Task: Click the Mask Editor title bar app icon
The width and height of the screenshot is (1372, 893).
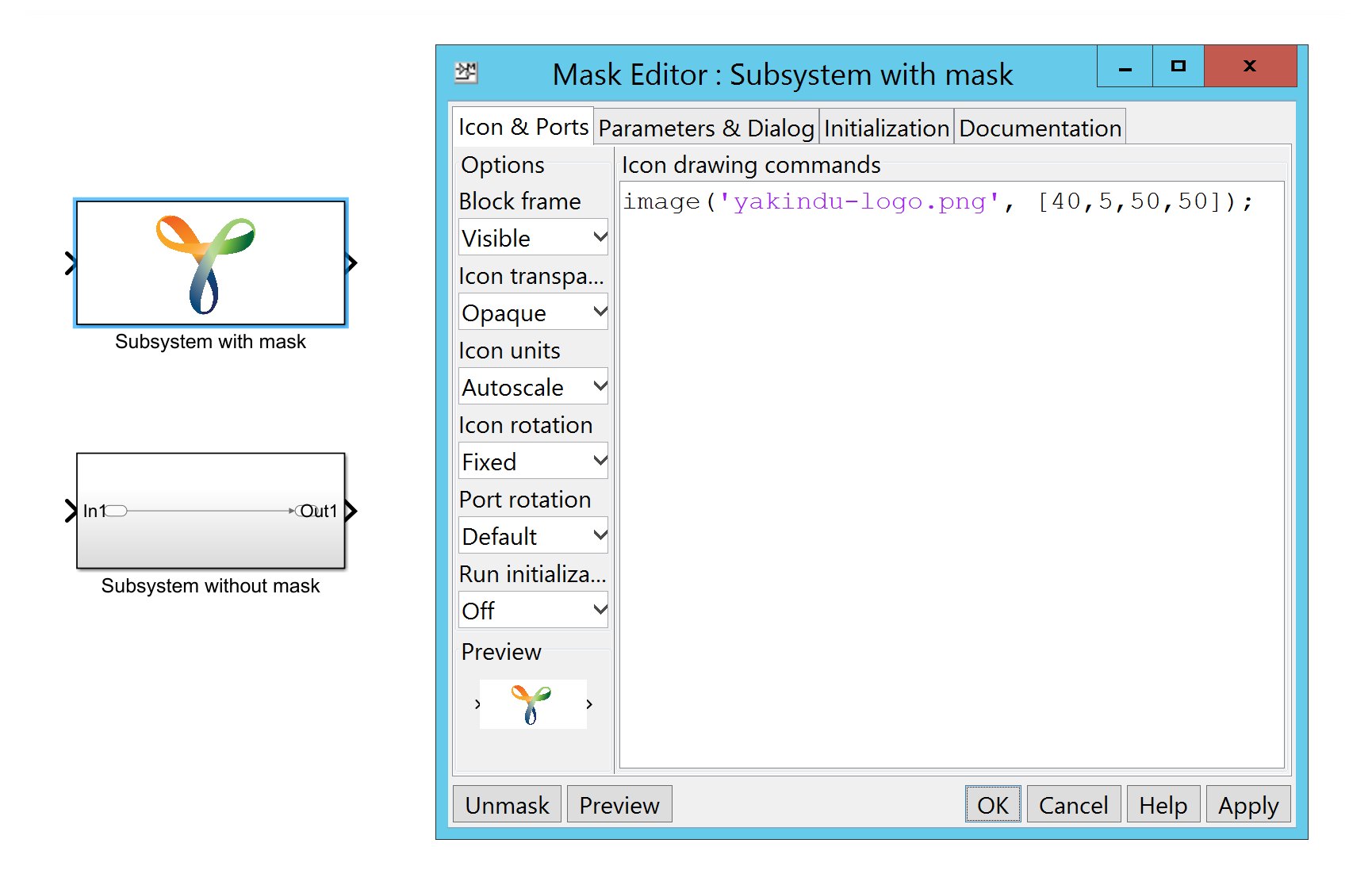Action: pos(466,73)
